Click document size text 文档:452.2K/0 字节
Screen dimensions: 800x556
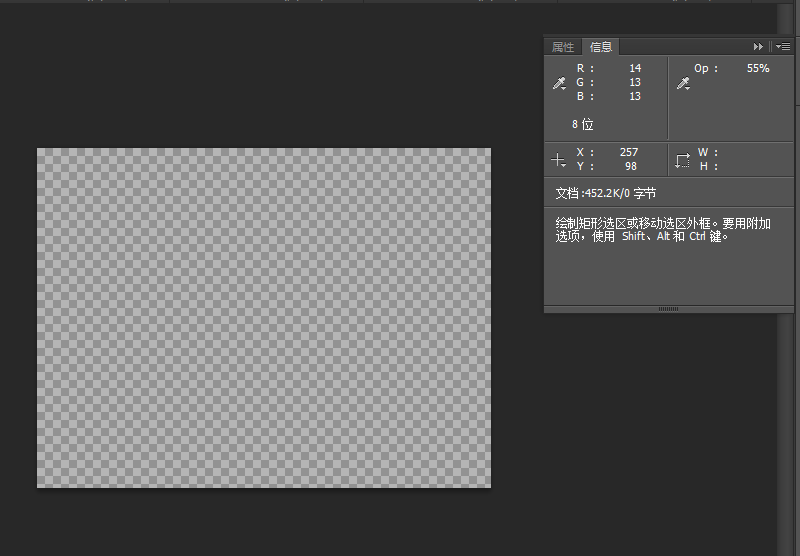pos(606,193)
